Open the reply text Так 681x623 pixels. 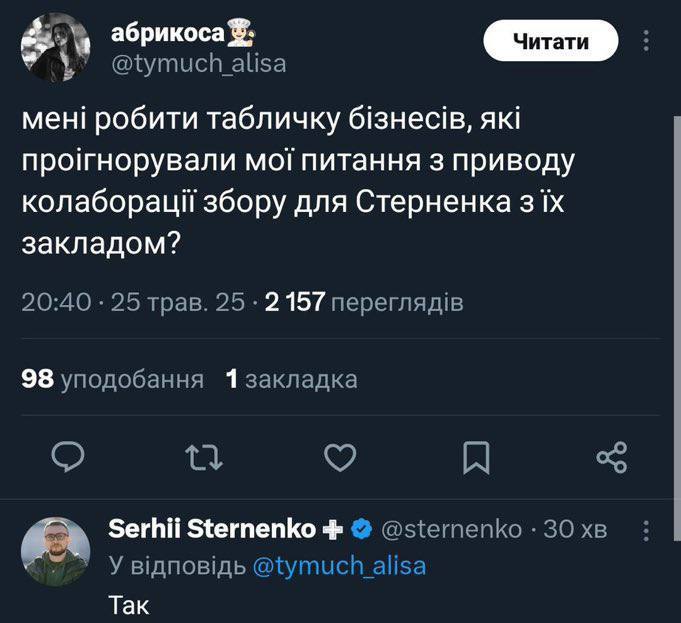click(x=127, y=604)
